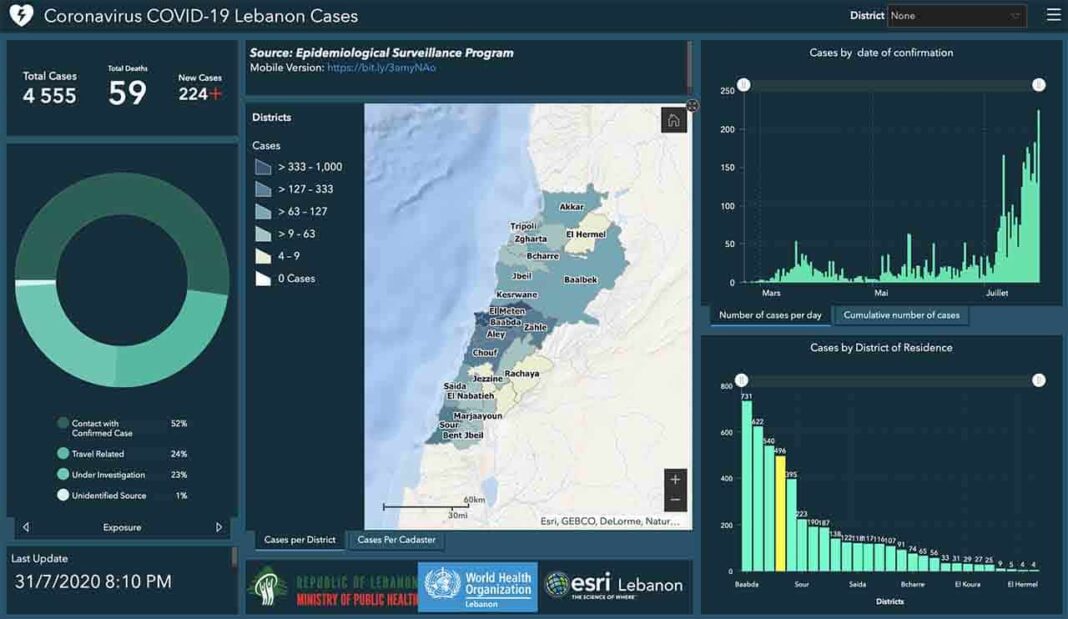Zoom in using the map plus button
This screenshot has height=619, width=1068.
[x=675, y=479]
